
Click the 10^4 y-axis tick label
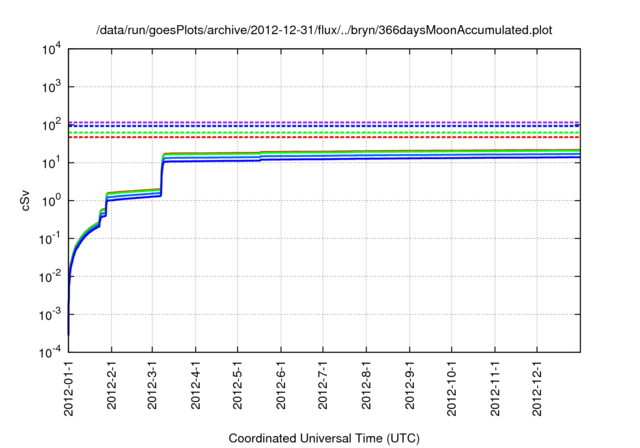tap(51, 49)
